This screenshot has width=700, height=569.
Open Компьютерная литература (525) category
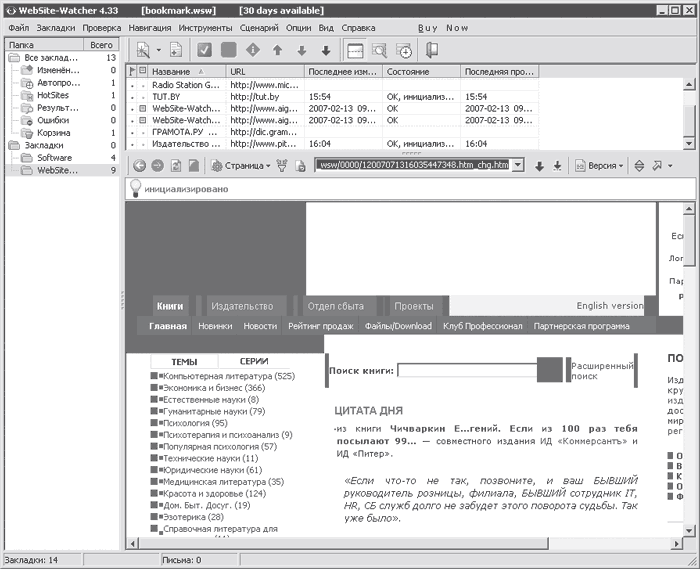click(229, 376)
